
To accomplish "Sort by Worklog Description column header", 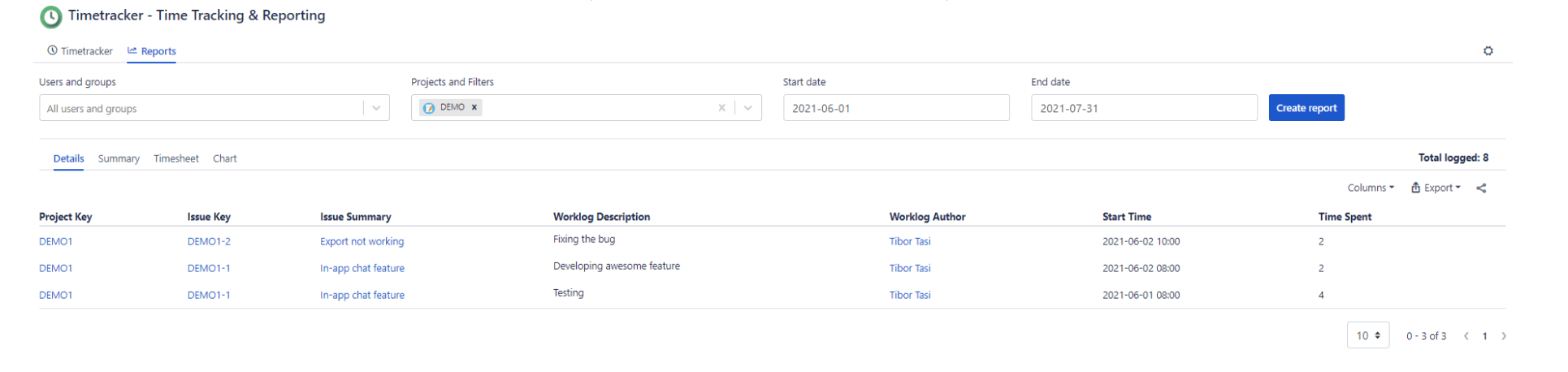I will click(601, 217).
